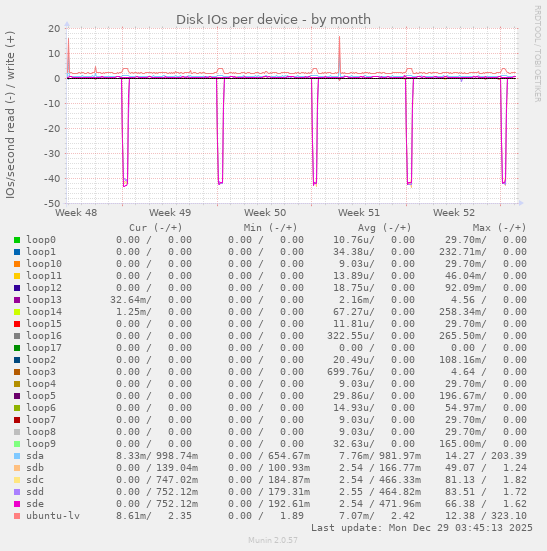Click the loop16 max value 265.50m

coord(463,336)
